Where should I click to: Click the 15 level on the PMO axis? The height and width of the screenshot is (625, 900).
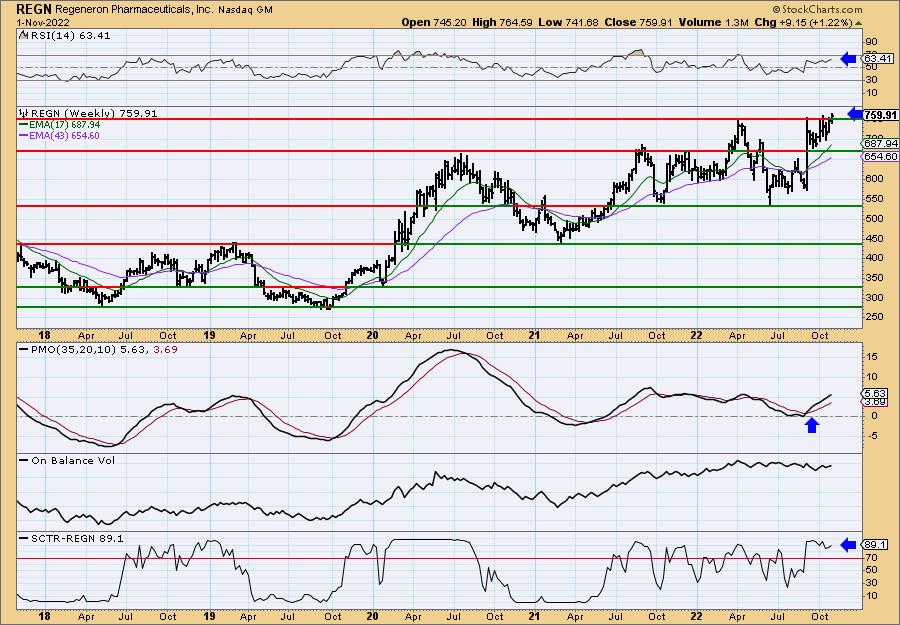pos(871,357)
